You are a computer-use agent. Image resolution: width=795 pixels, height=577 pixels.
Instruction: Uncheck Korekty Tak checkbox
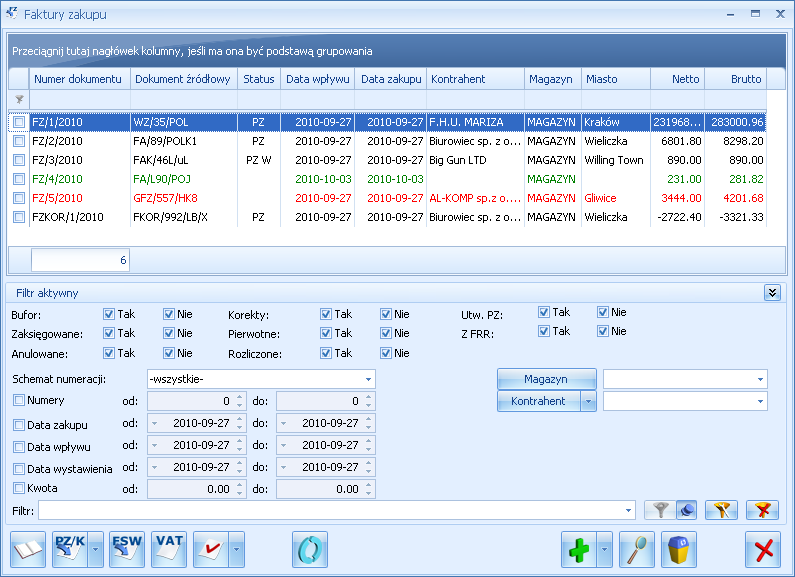(326, 314)
